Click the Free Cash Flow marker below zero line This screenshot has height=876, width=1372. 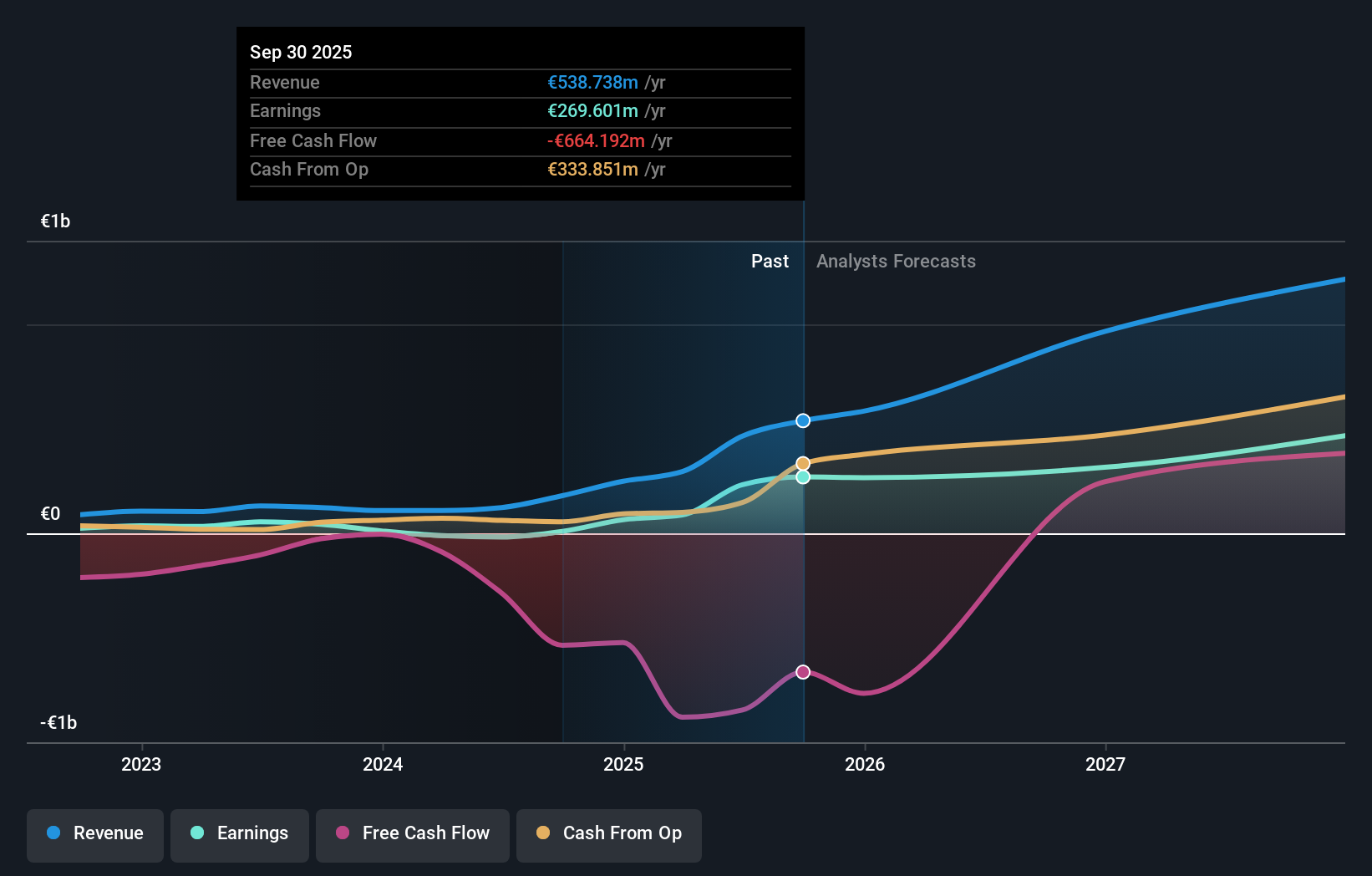pos(802,671)
